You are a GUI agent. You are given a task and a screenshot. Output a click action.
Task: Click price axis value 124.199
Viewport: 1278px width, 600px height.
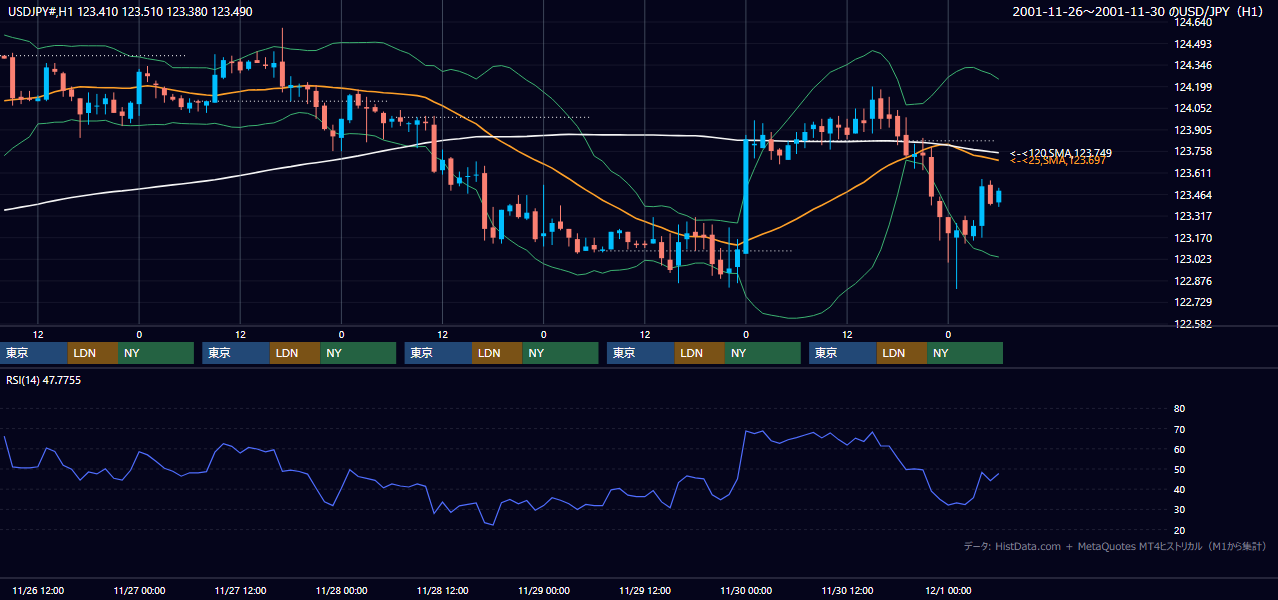pos(1192,87)
